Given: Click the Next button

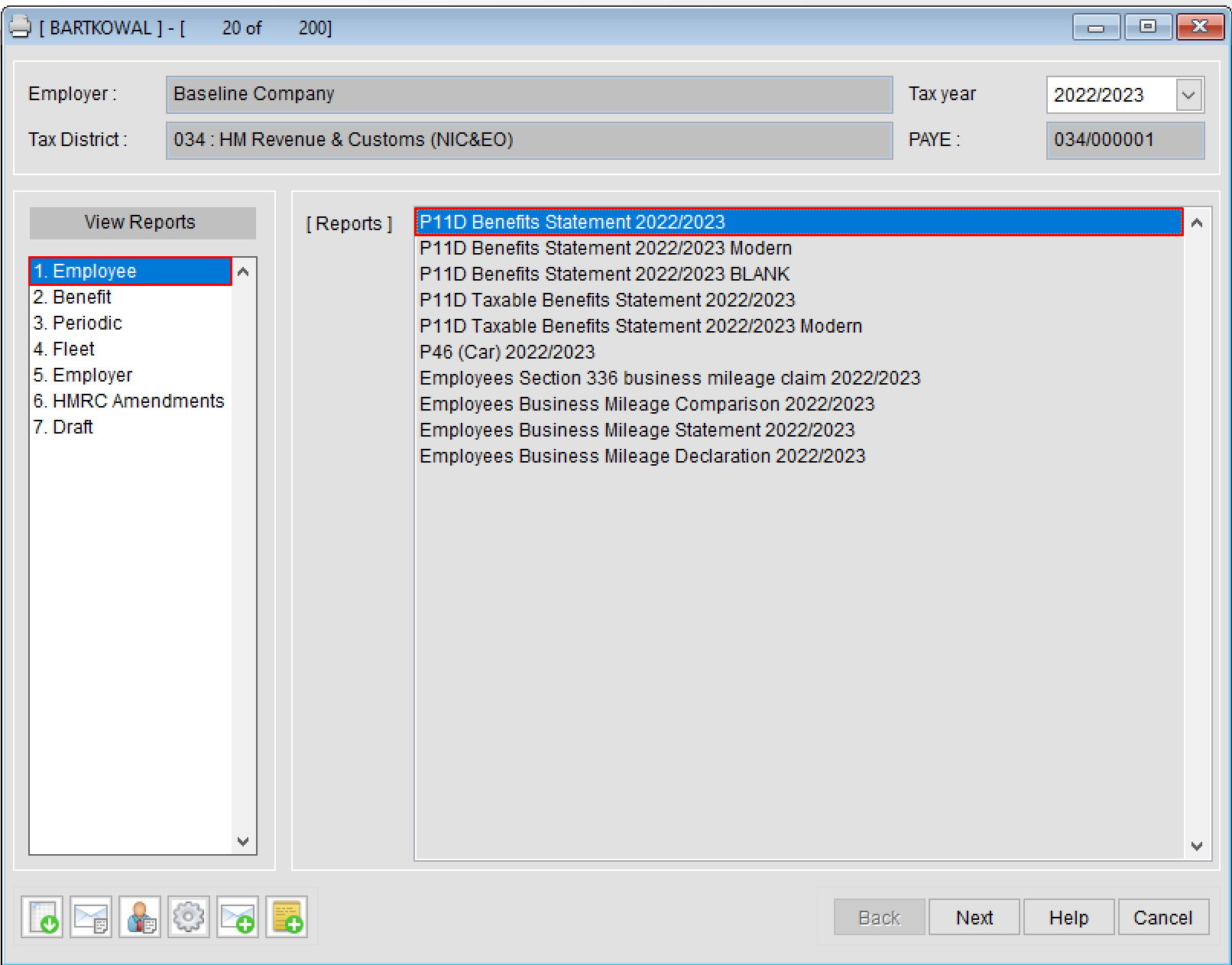Looking at the screenshot, I should coord(974,917).
